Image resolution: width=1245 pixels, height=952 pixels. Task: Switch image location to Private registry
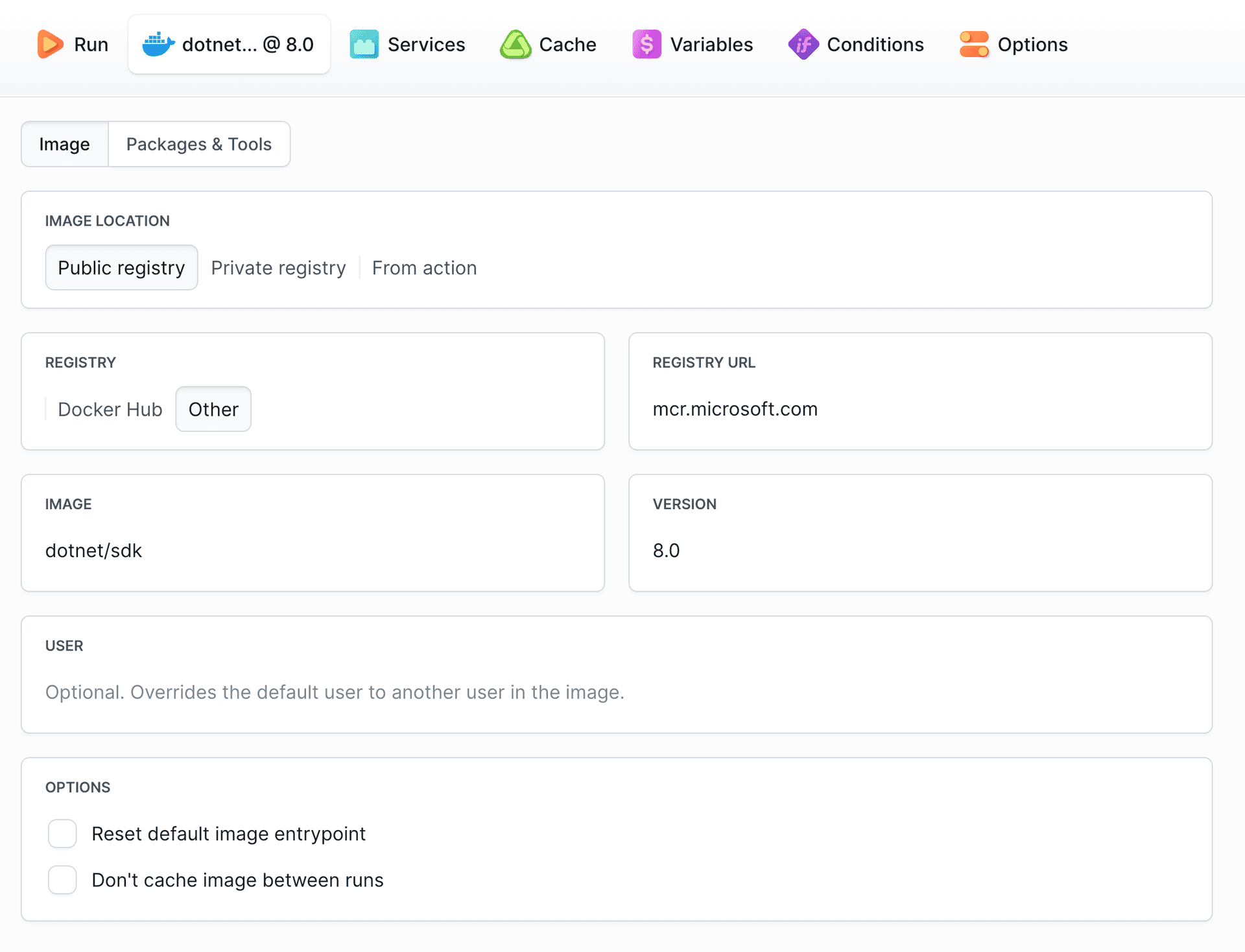(x=278, y=267)
